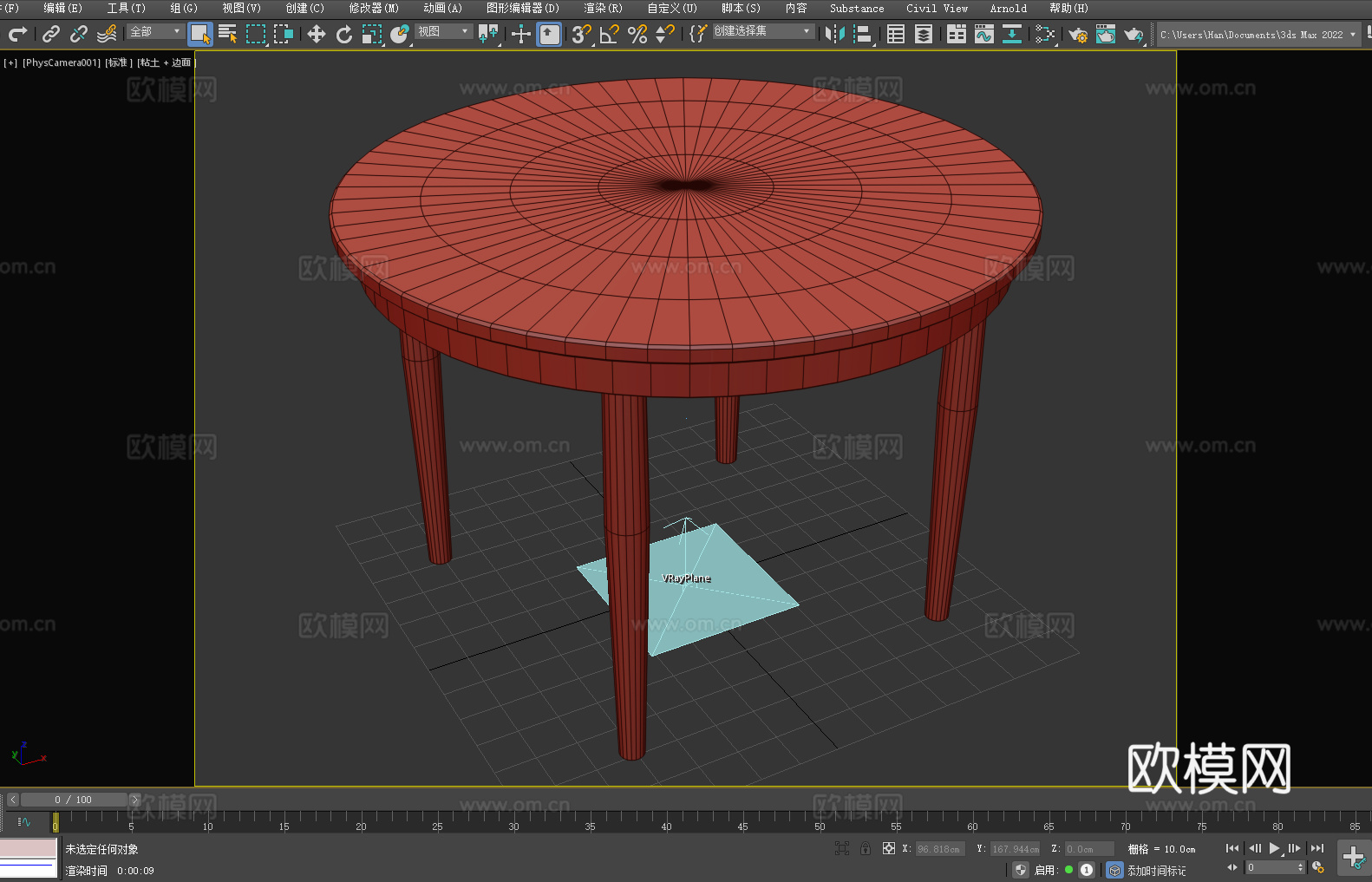This screenshot has width=1372, height=882.
Task: Toggle Spinner Snap
Action: point(665,34)
